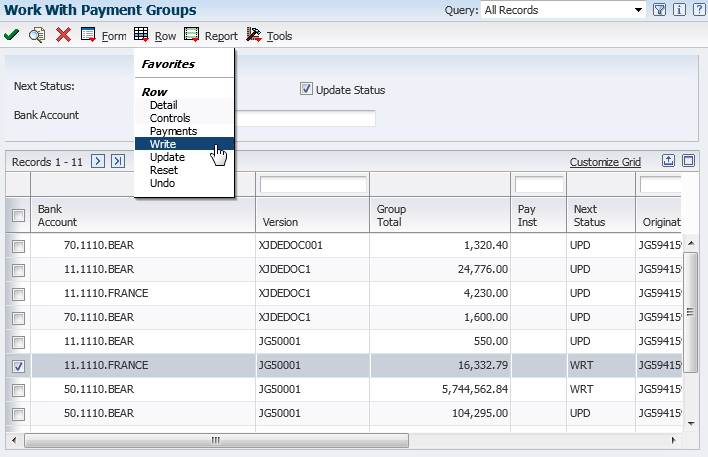Click the Pay Inst column filter field
Viewport: 708px width, 457px height.
(539, 185)
